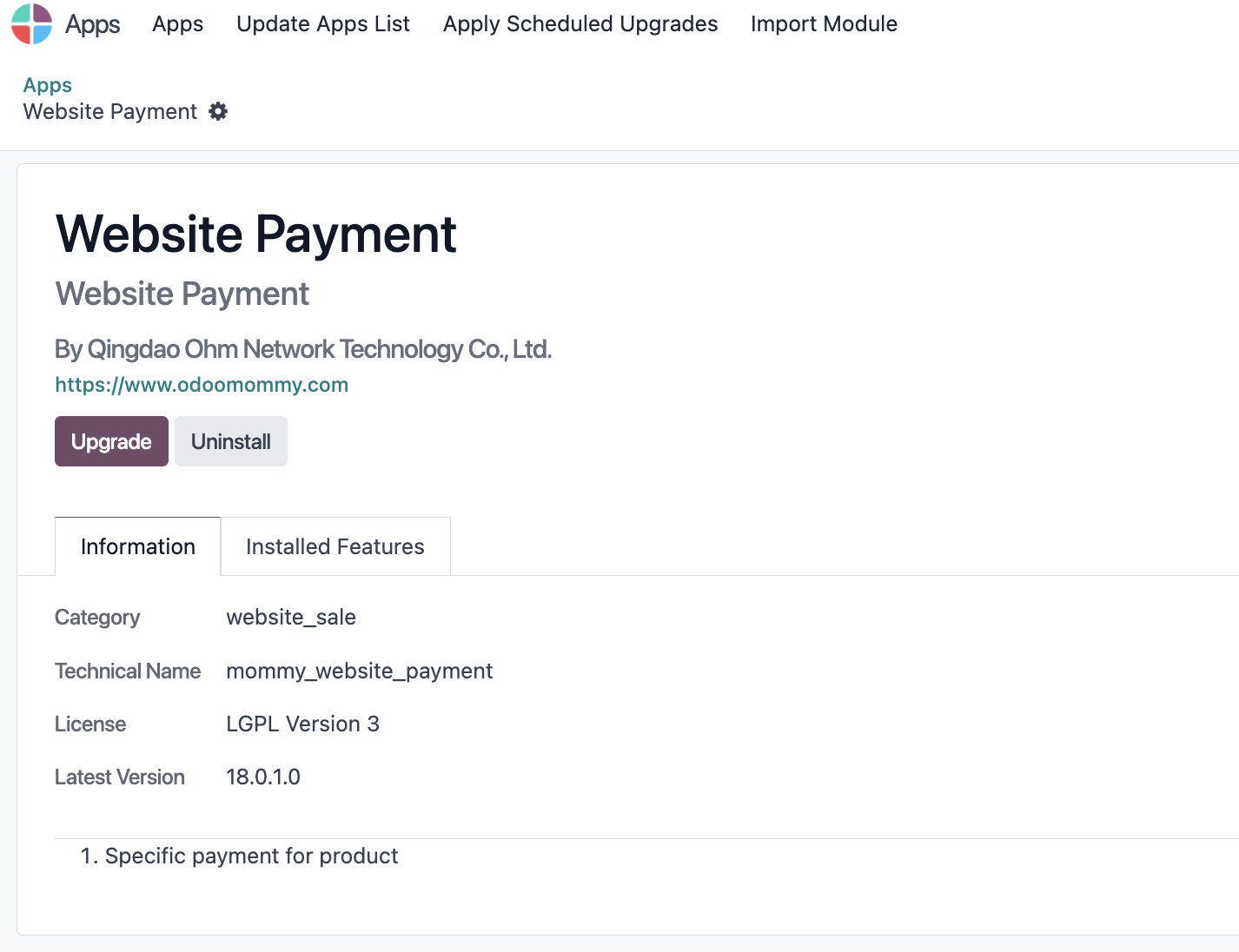
Task: Switch to the Installed Features tab
Action: pos(335,546)
